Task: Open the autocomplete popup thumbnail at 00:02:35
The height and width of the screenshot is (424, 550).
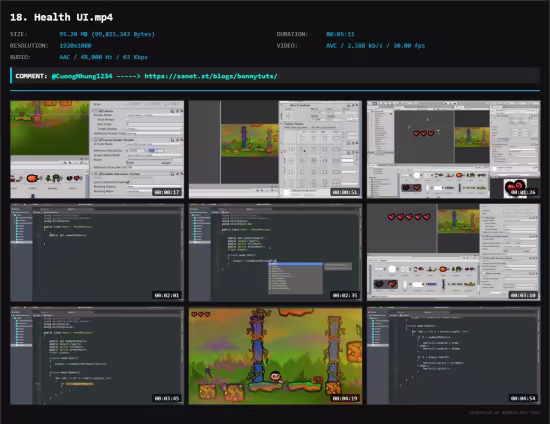Action: (x=275, y=253)
